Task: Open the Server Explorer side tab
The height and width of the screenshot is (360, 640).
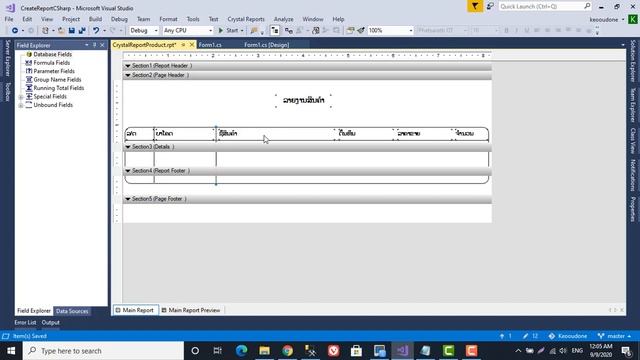Action: [x=7, y=58]
